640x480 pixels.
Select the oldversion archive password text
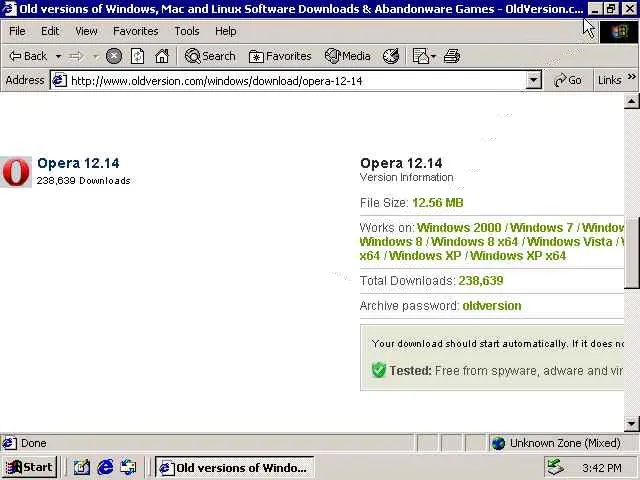coord(492,306)
